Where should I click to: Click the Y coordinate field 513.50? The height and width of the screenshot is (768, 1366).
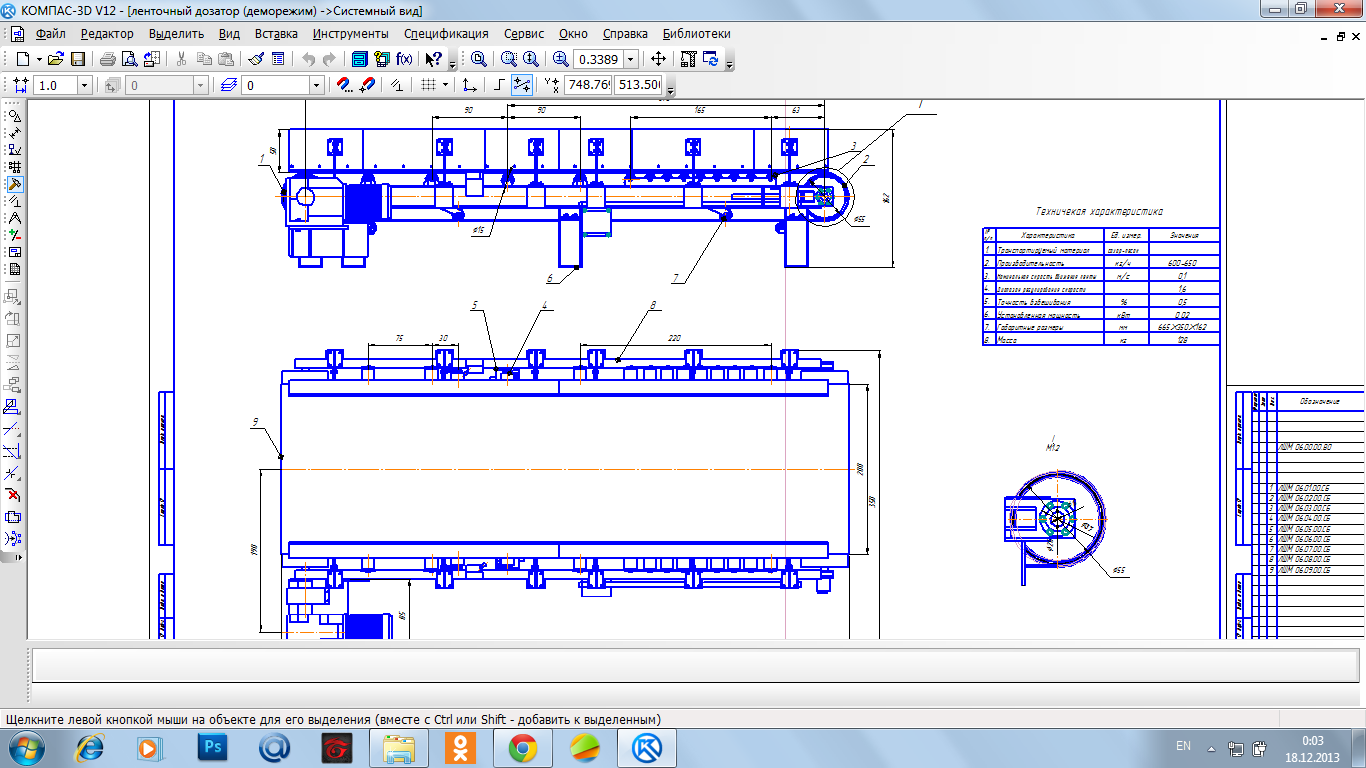(639, 85)
